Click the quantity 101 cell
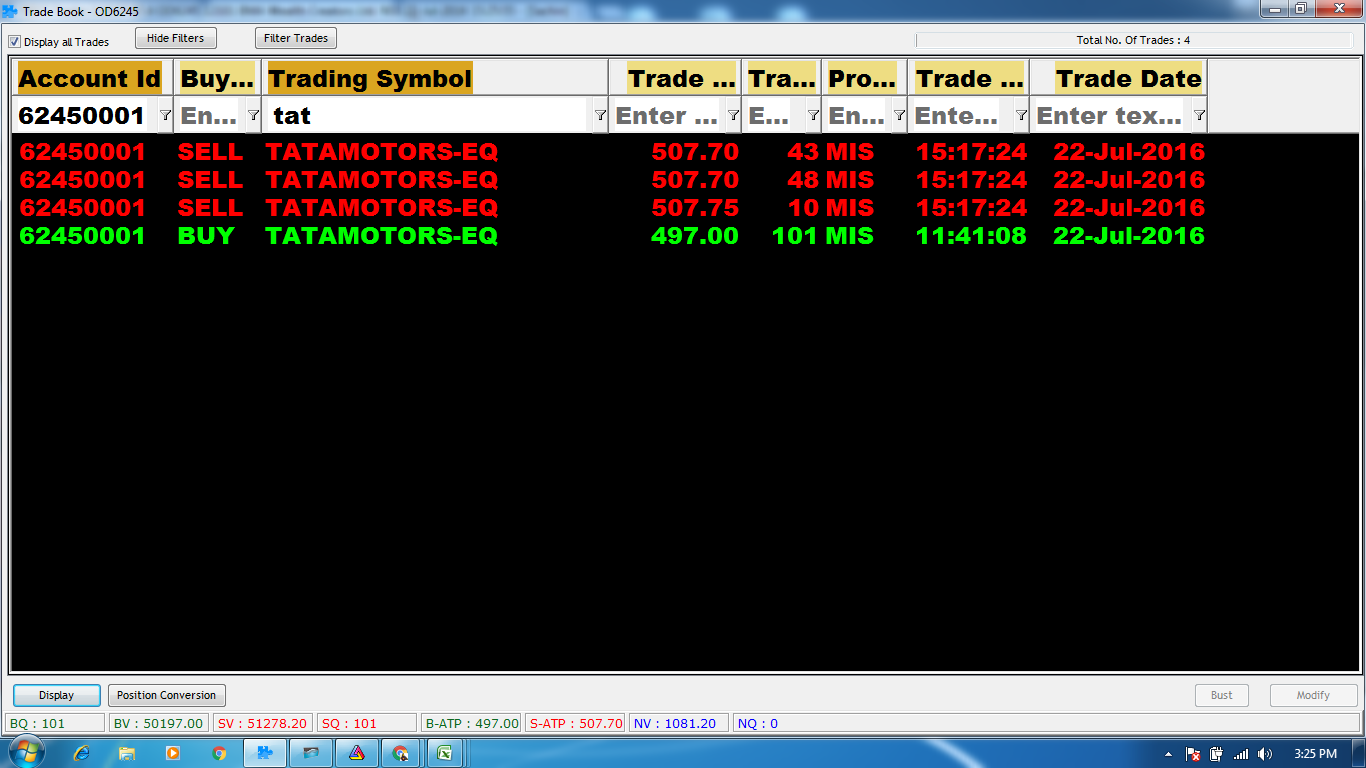The height and width of the screenshot is (768, 1366). [x=795, y=236]
